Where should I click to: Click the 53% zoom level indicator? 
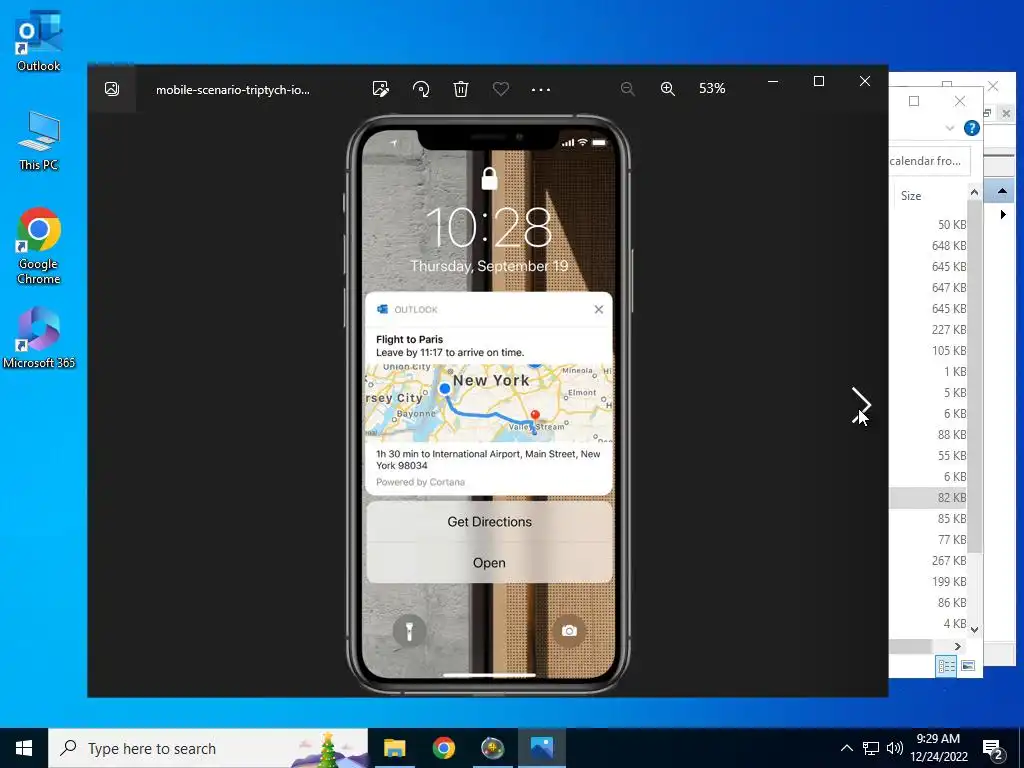pyautogui.click(x=712, y=88)
